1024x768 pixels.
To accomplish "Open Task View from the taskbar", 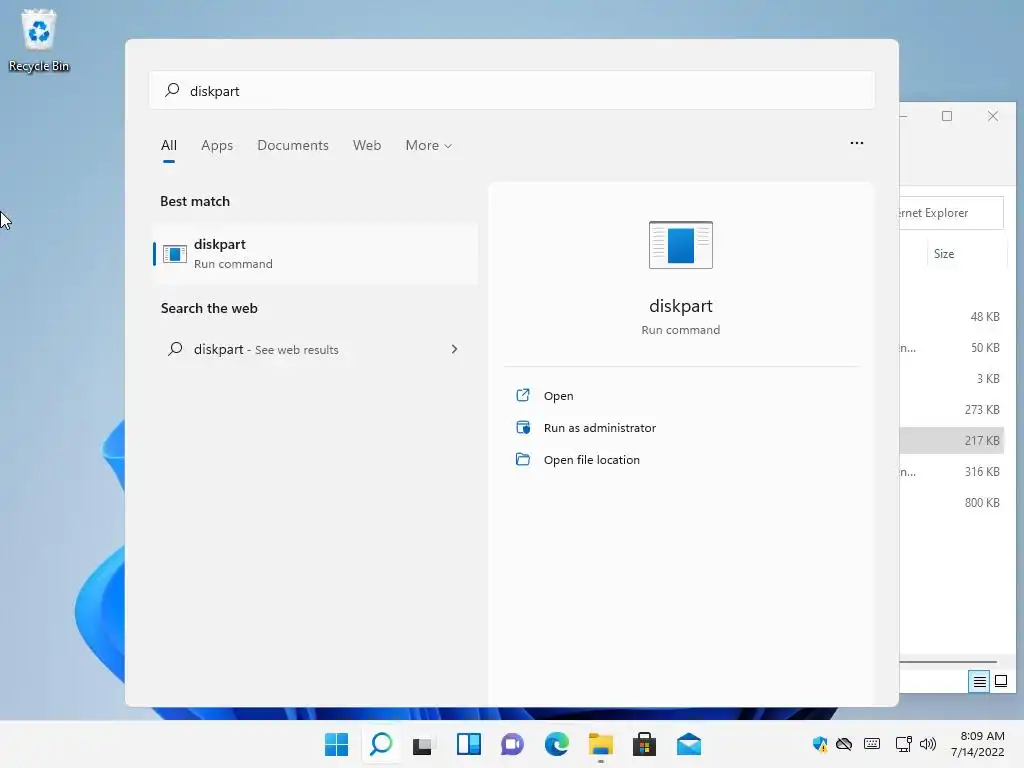I will point(424,744).
